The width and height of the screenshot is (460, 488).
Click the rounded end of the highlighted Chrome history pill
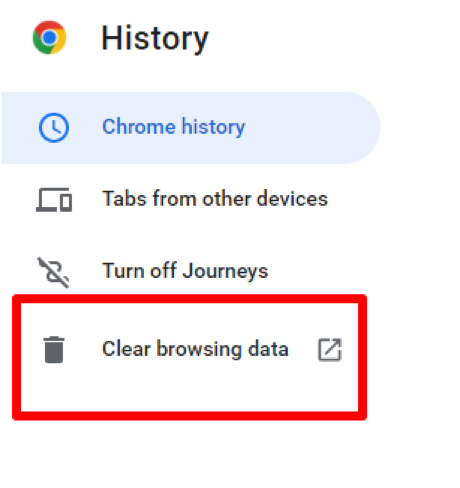point(362,128)
